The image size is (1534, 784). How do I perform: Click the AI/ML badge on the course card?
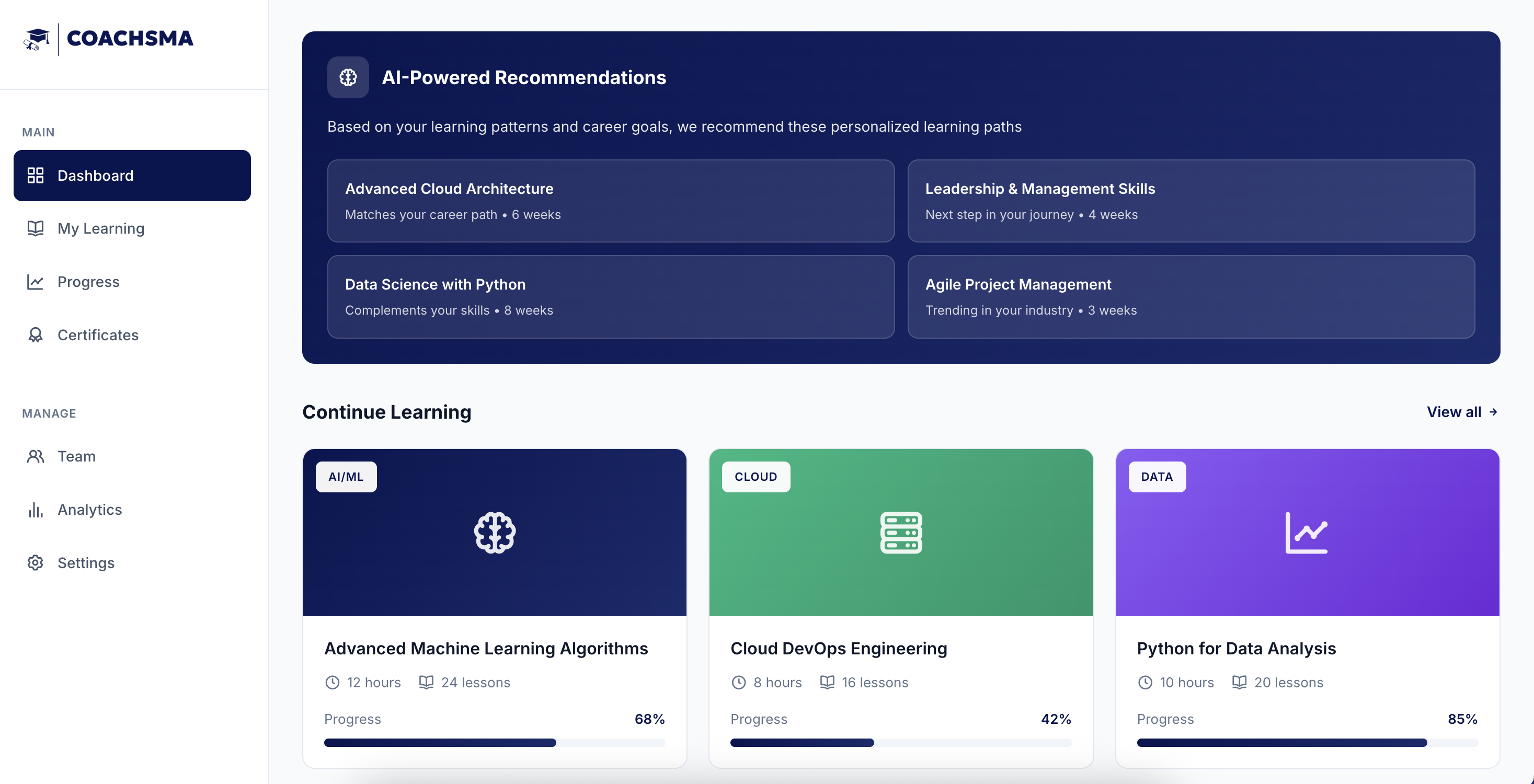[x=346, y=476]
